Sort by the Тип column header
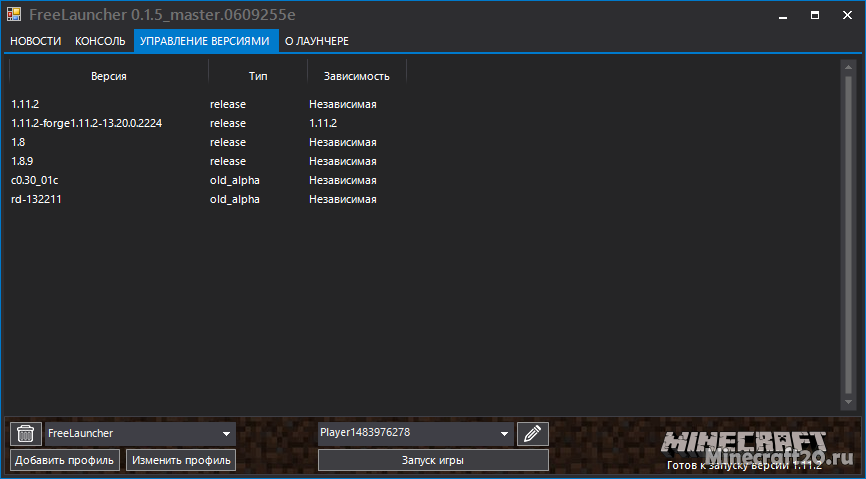Viewport: 866px width, 479px height. tap(258, 76)
